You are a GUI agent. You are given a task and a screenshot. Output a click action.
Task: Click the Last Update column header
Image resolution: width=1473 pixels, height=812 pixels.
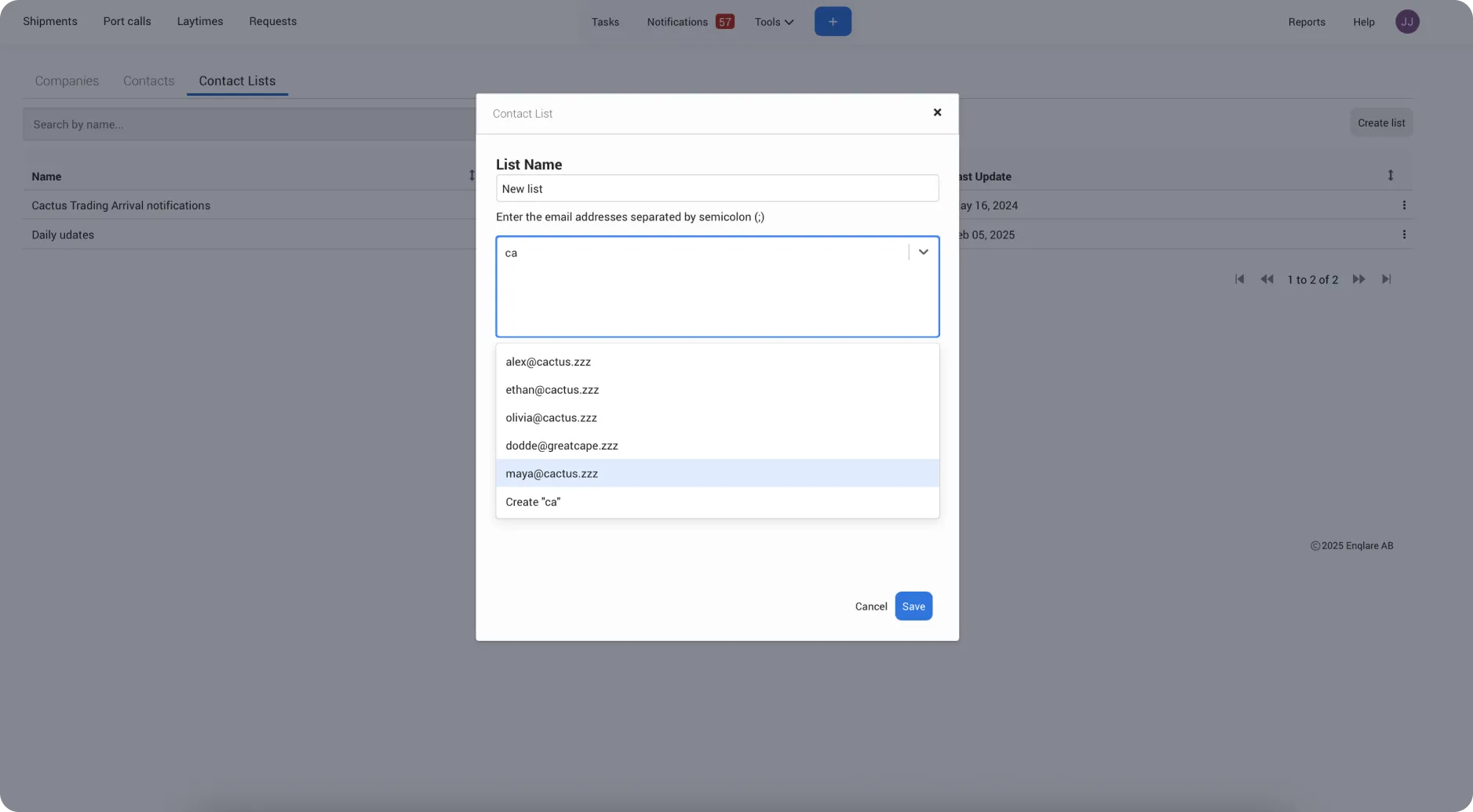click(x=985, y=177)
